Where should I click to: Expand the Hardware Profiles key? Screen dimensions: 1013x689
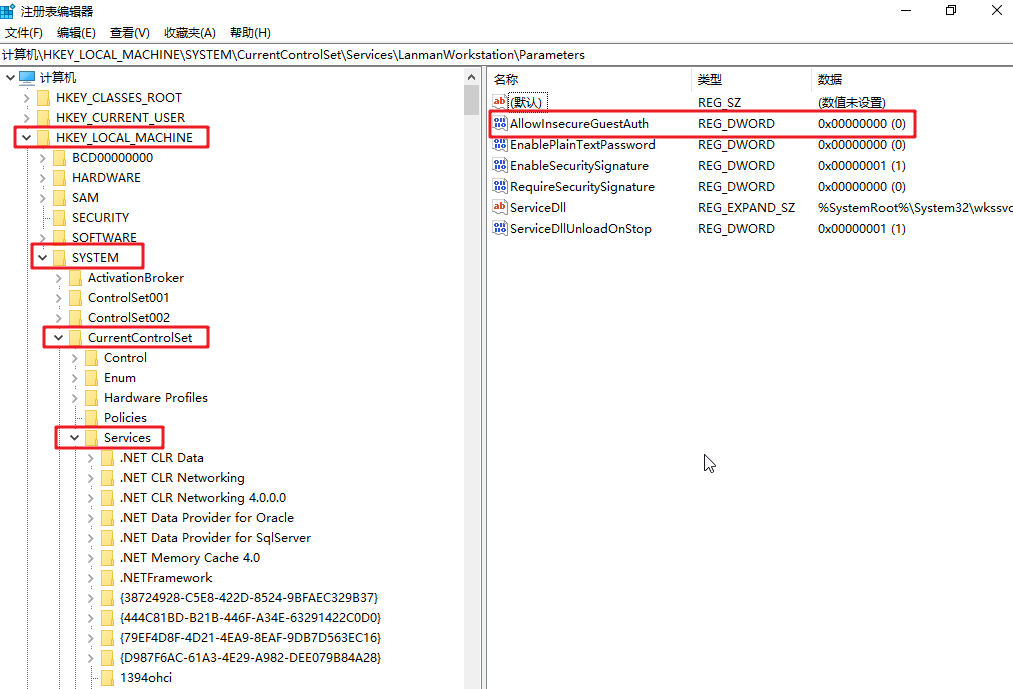pos(75,398)
